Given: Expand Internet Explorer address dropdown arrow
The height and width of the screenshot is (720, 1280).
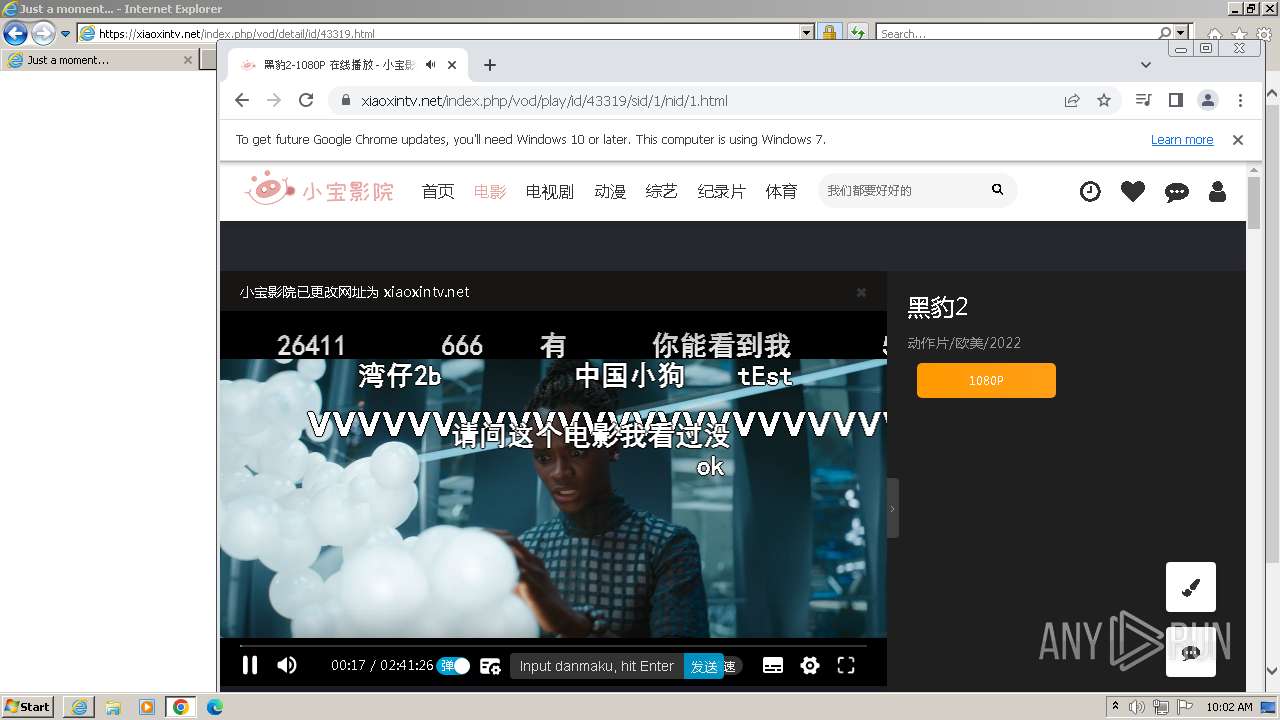Looking at the screenshot, I should [x=807, y=33].
